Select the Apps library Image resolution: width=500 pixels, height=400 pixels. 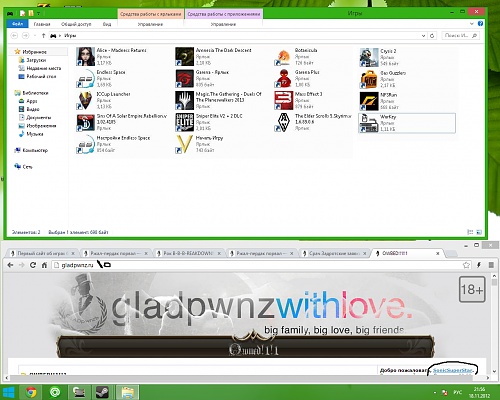point(28,101)
